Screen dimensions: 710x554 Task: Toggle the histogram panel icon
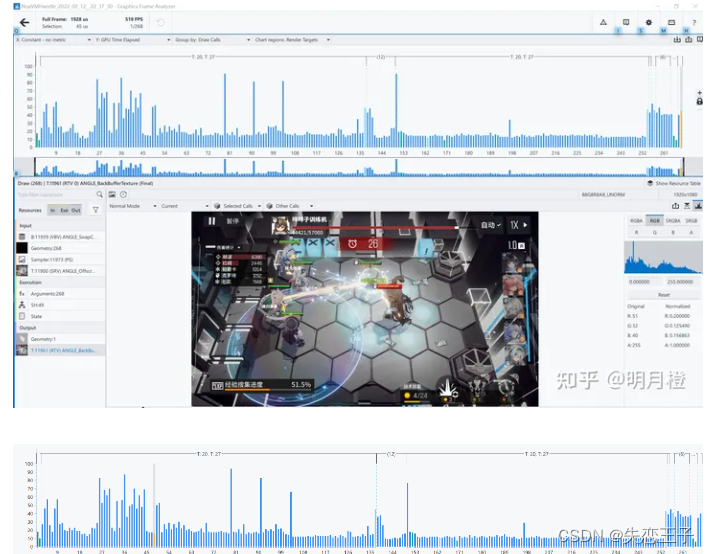(x=698, y=205)
